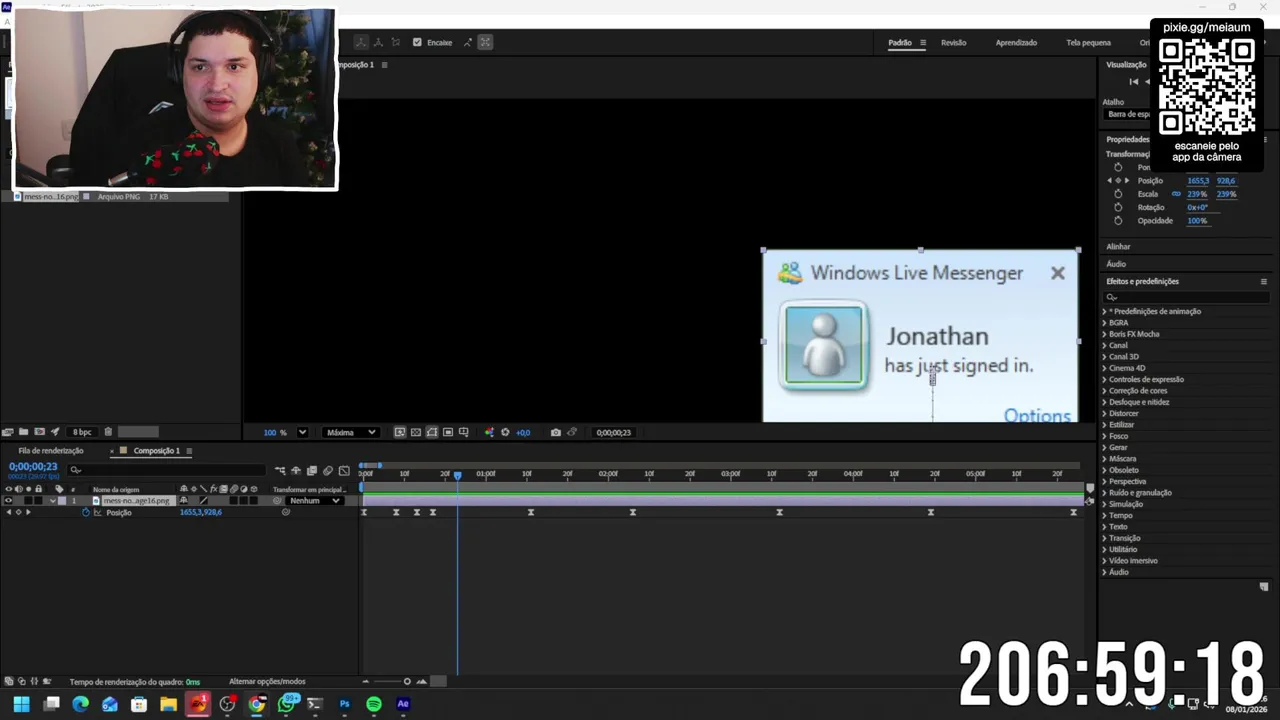Expand the Correção de cores category
Screen dimensions: 1280x720
(1105, 391)
